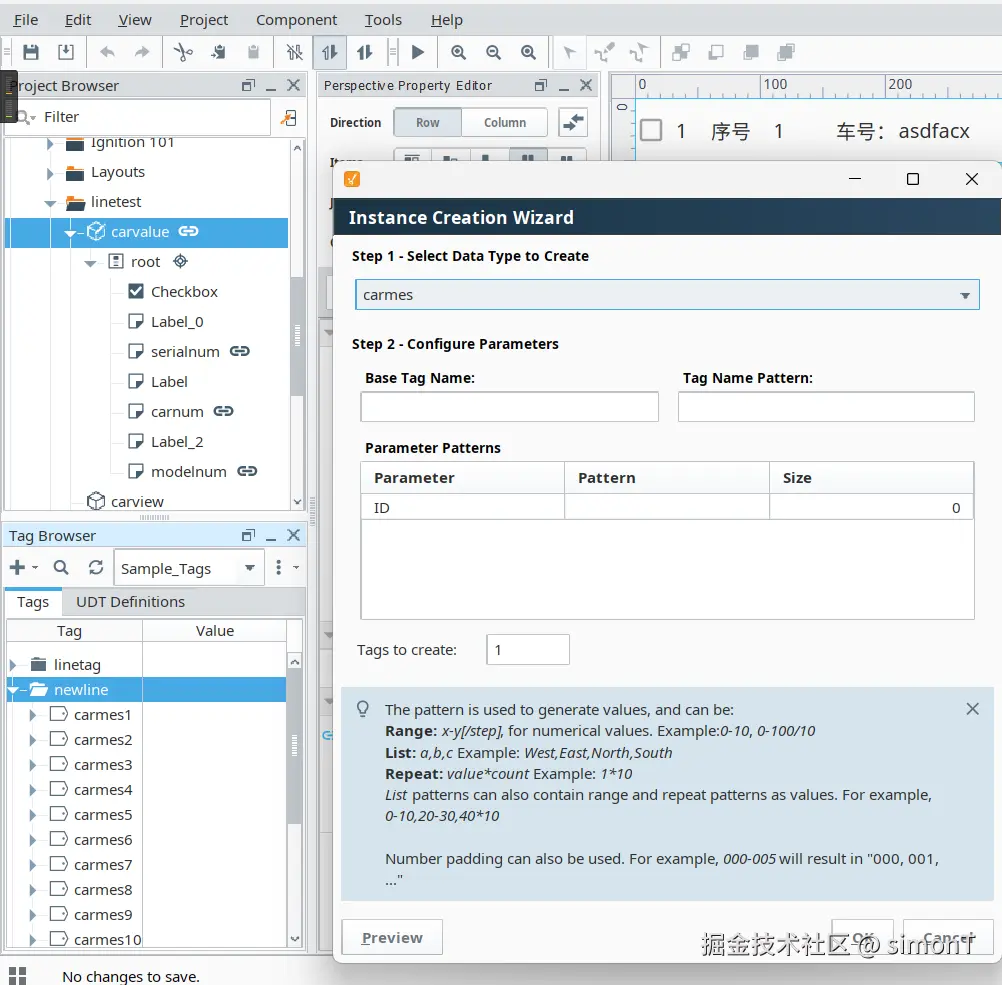This screenshot has width=1002, height=985.
Task: Select the carview view in tree
Action: tap(137, 501)
